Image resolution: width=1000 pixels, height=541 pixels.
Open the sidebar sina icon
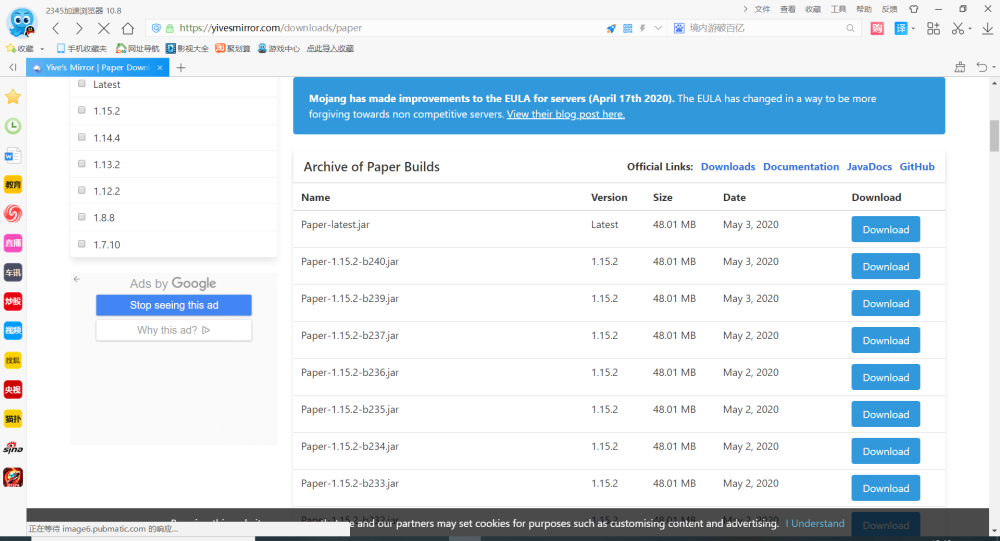click(x=13, y=448)
